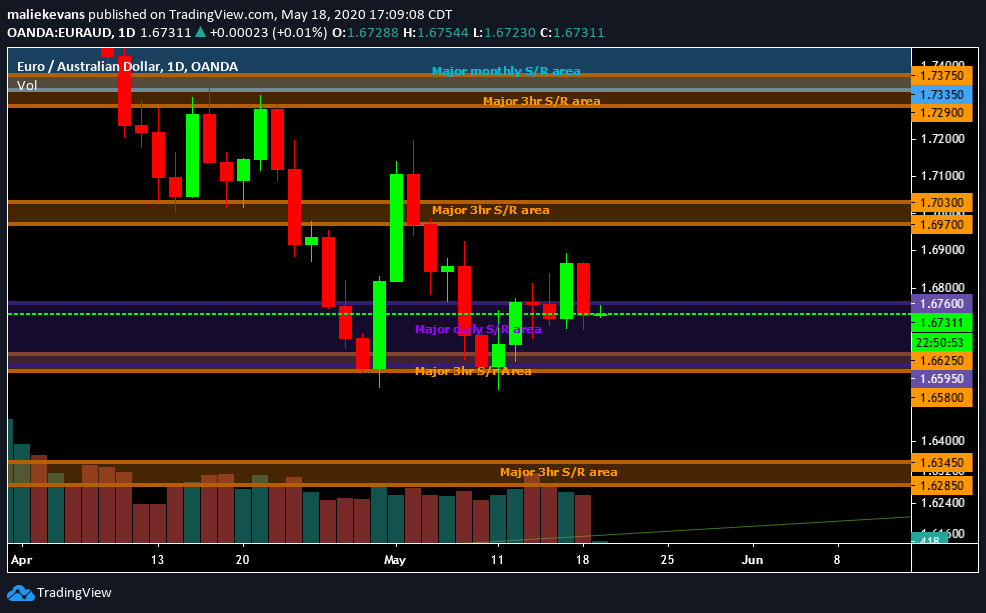Click the 8 date label on time axis
986x613 pixels.
pyautogui.click(x=837, y=560)
